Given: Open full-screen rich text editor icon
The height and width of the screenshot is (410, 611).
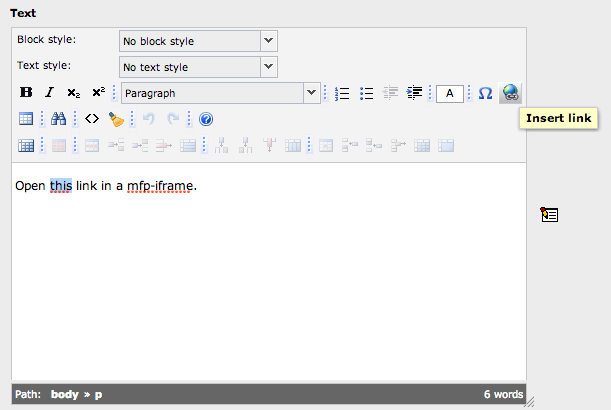Looking at the screenshot, I should tap(549, 215).
